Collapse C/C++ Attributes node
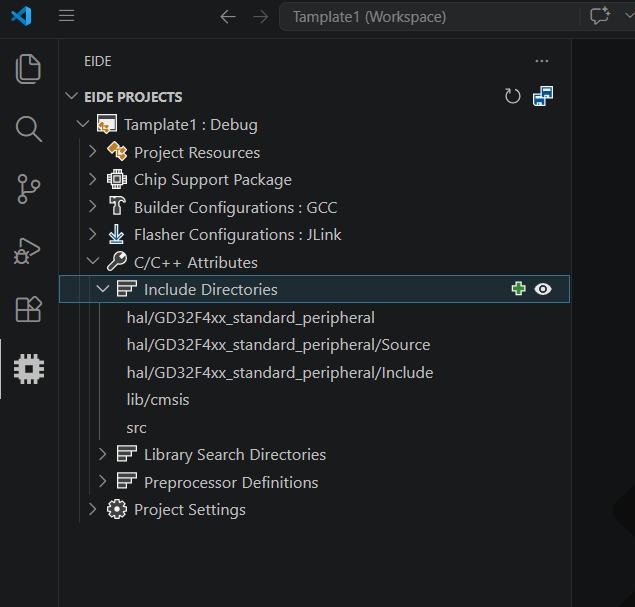This screenshot has width=635, height=607. point(93,262)
